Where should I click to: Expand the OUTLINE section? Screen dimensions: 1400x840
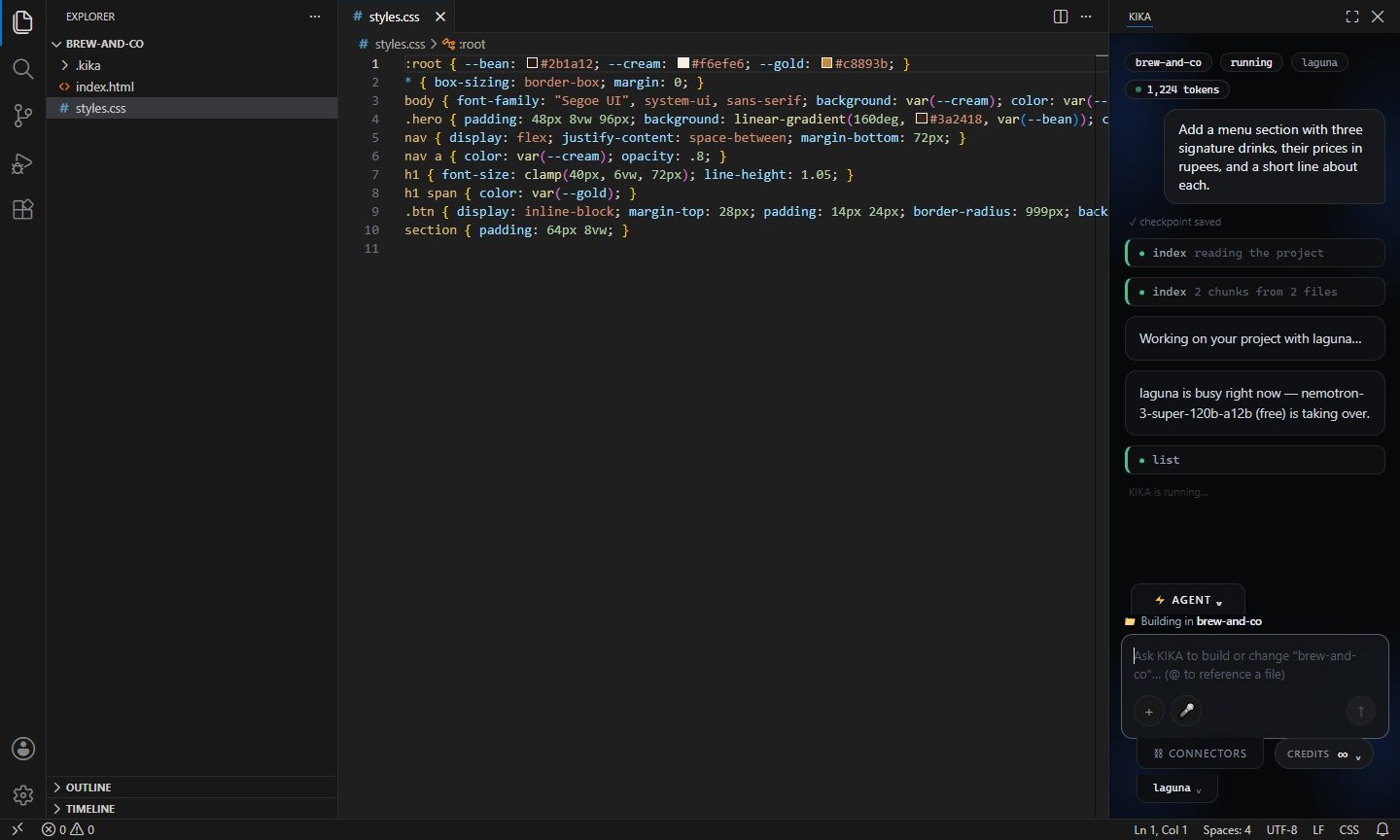coord(192,787)
